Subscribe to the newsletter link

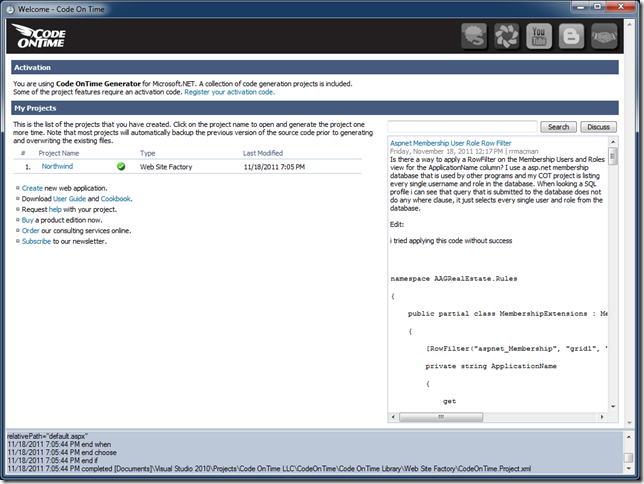(36, 242)
